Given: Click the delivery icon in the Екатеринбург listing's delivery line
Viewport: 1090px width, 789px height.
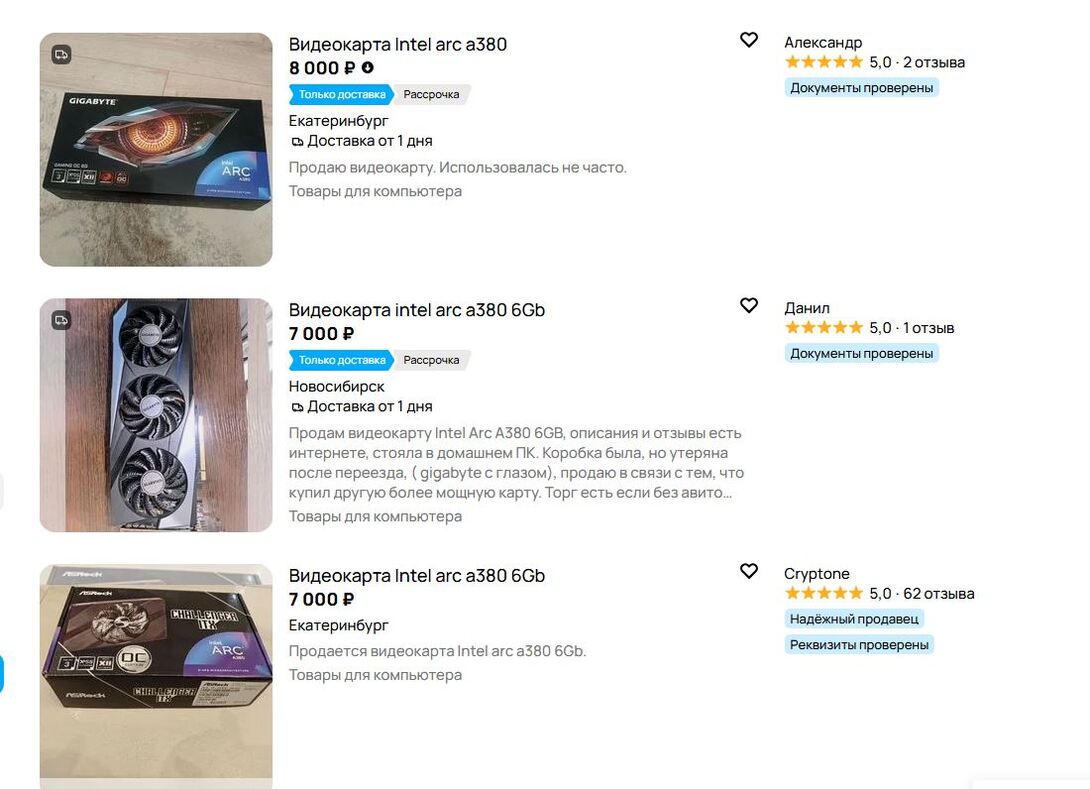Looking at the screenshot, I should tap(297, 142).
